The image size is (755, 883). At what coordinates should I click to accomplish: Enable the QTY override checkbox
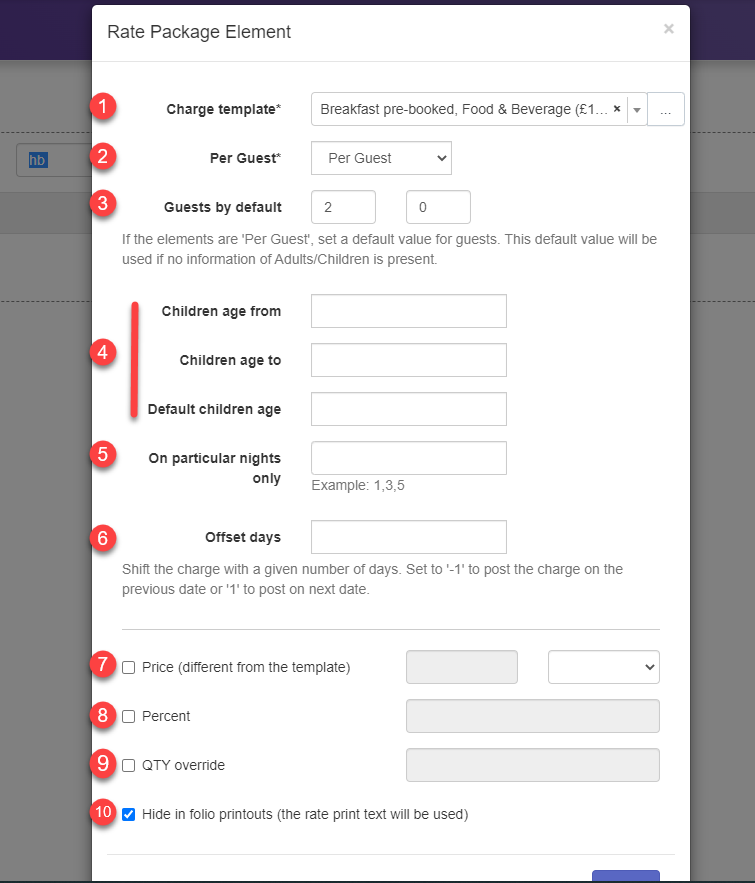128,765
